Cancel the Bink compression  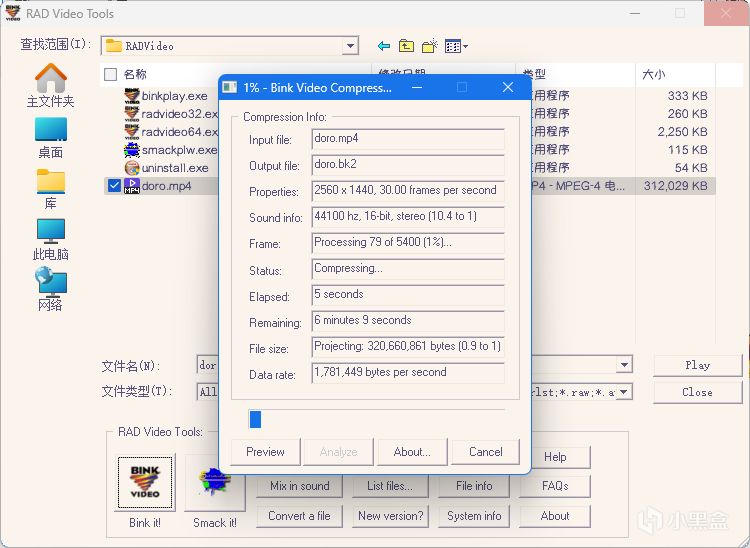point(485,452)
